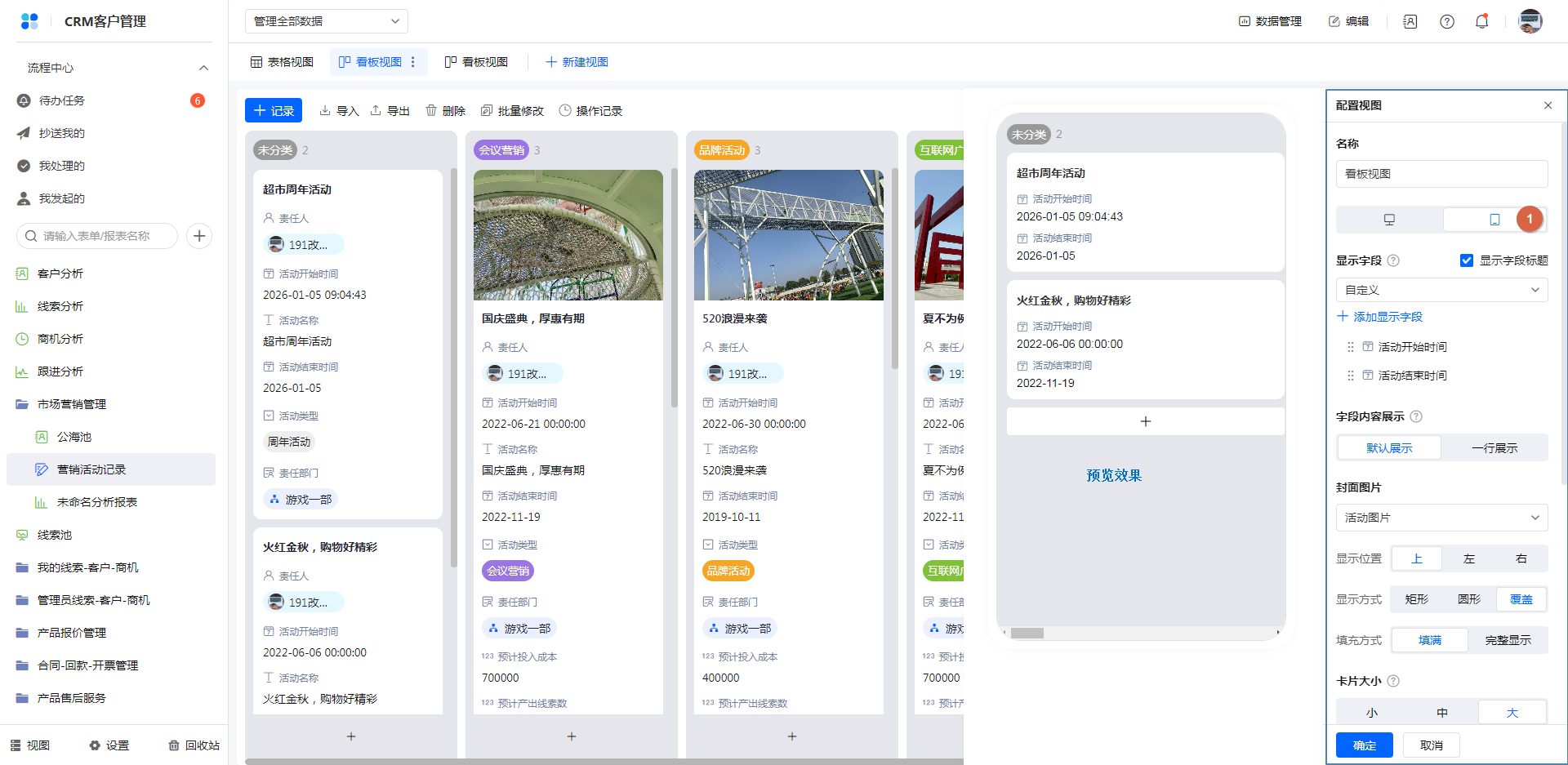
Task: Open the 管理全部数据 dropdown
Action: 326,21
